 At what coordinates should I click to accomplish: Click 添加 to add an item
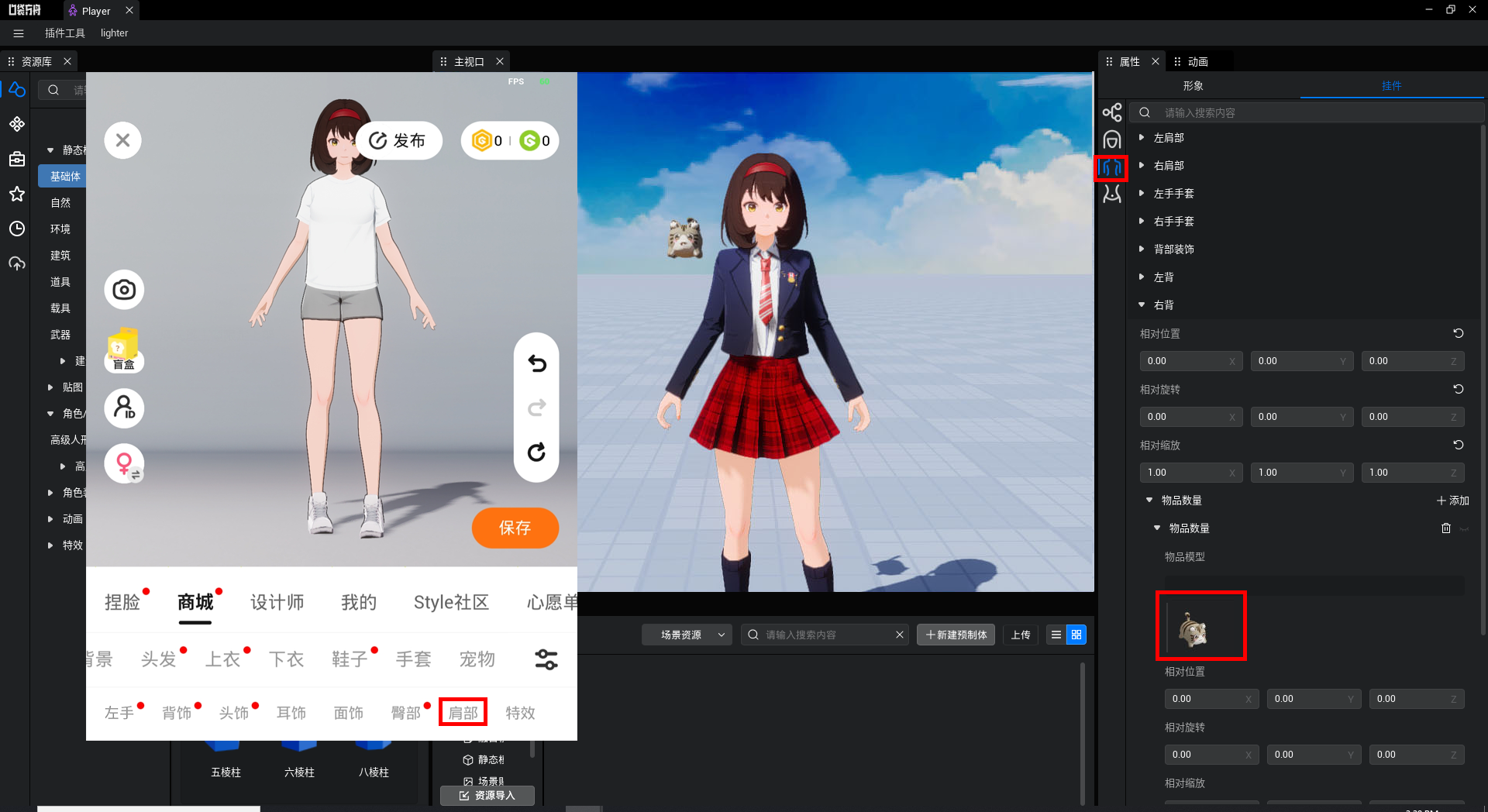point(1452,501)
